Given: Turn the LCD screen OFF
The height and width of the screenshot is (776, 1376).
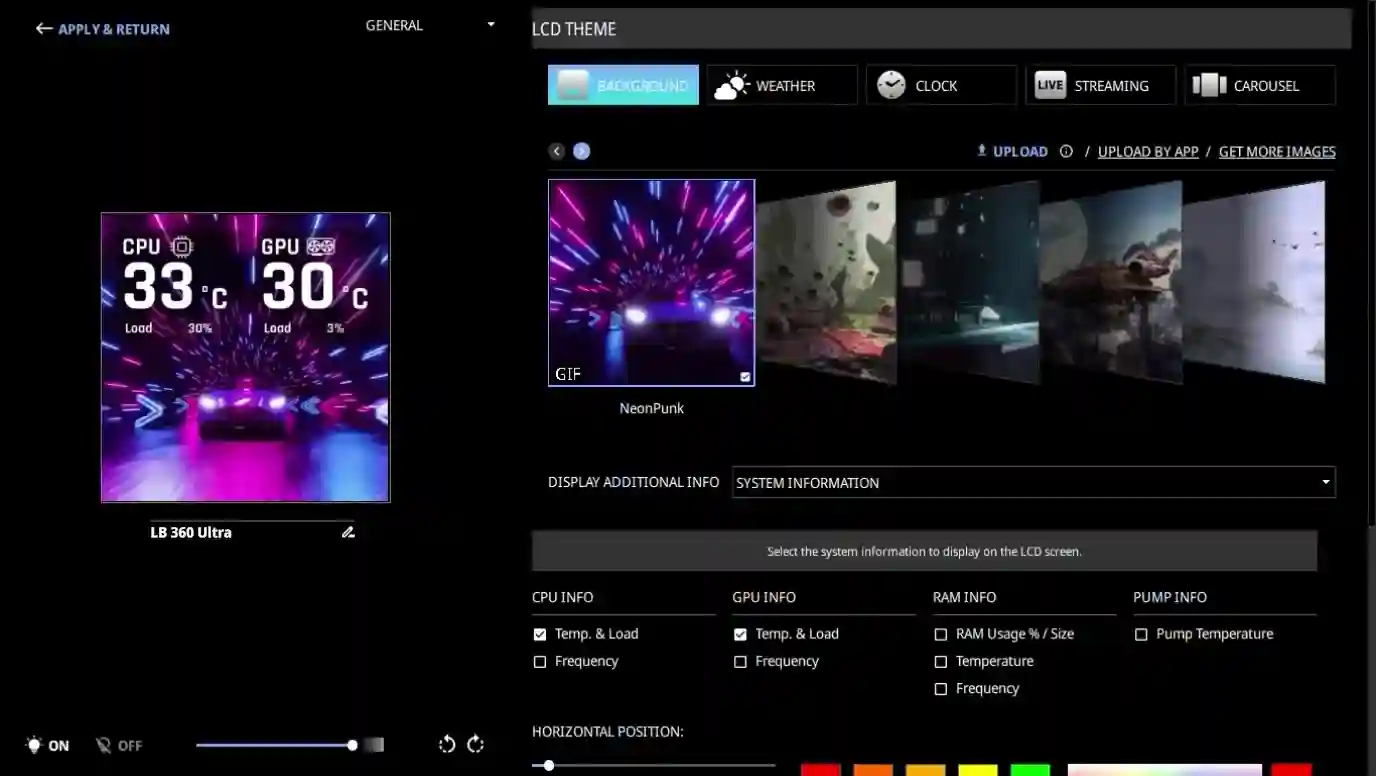Looking at the screenshot, I should (x=119, y=744).
